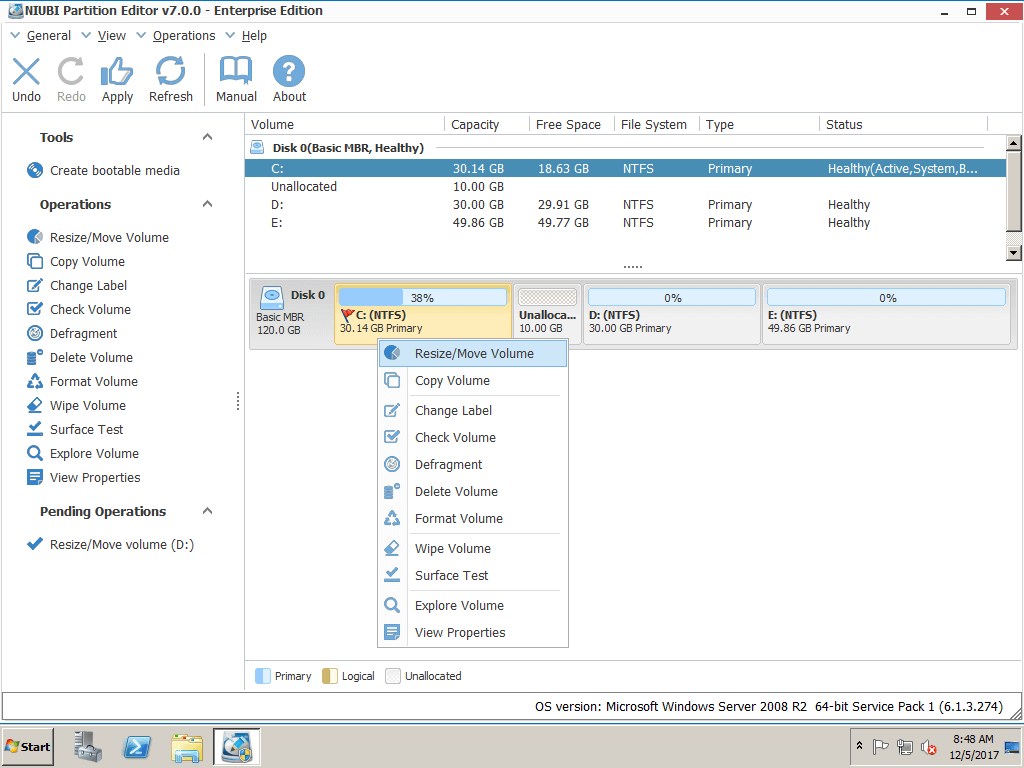Screen dimensions: 1024x768
Task: Select the D: row in volume list
Action: pos(625,205)
